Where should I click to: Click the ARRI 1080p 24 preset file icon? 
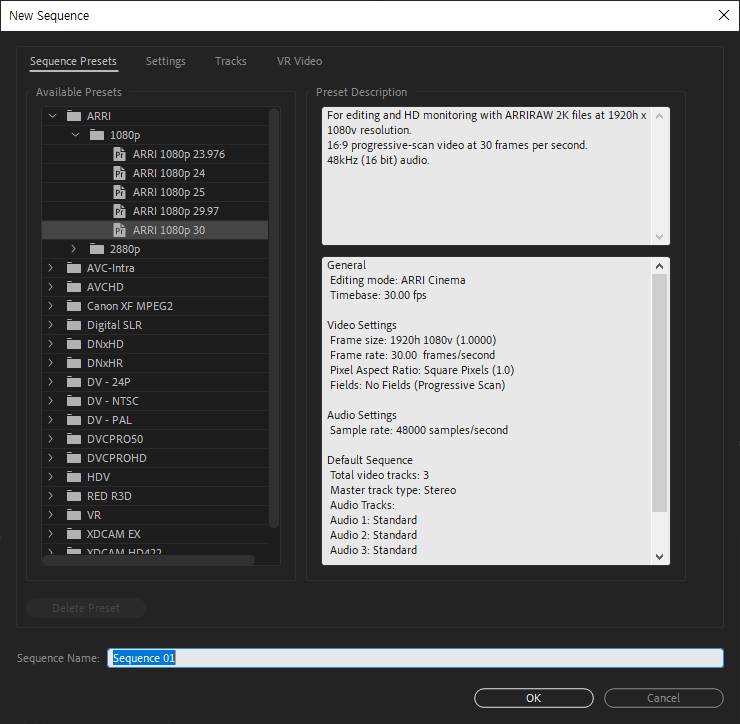120,173
